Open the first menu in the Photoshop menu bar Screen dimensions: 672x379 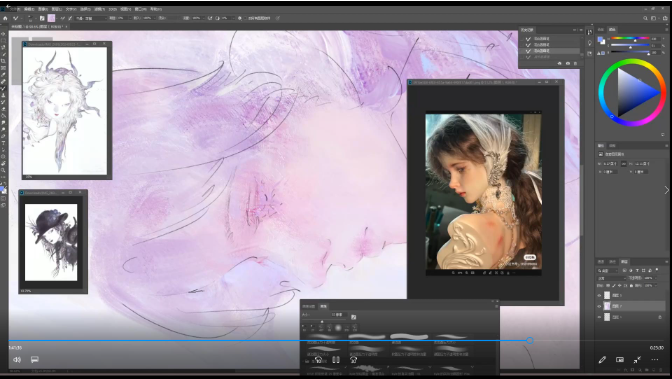[14, 9]
